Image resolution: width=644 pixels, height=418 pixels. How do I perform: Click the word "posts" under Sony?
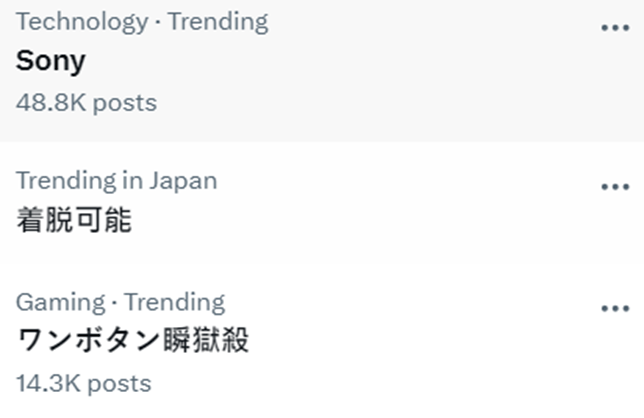tap(126, 102)
